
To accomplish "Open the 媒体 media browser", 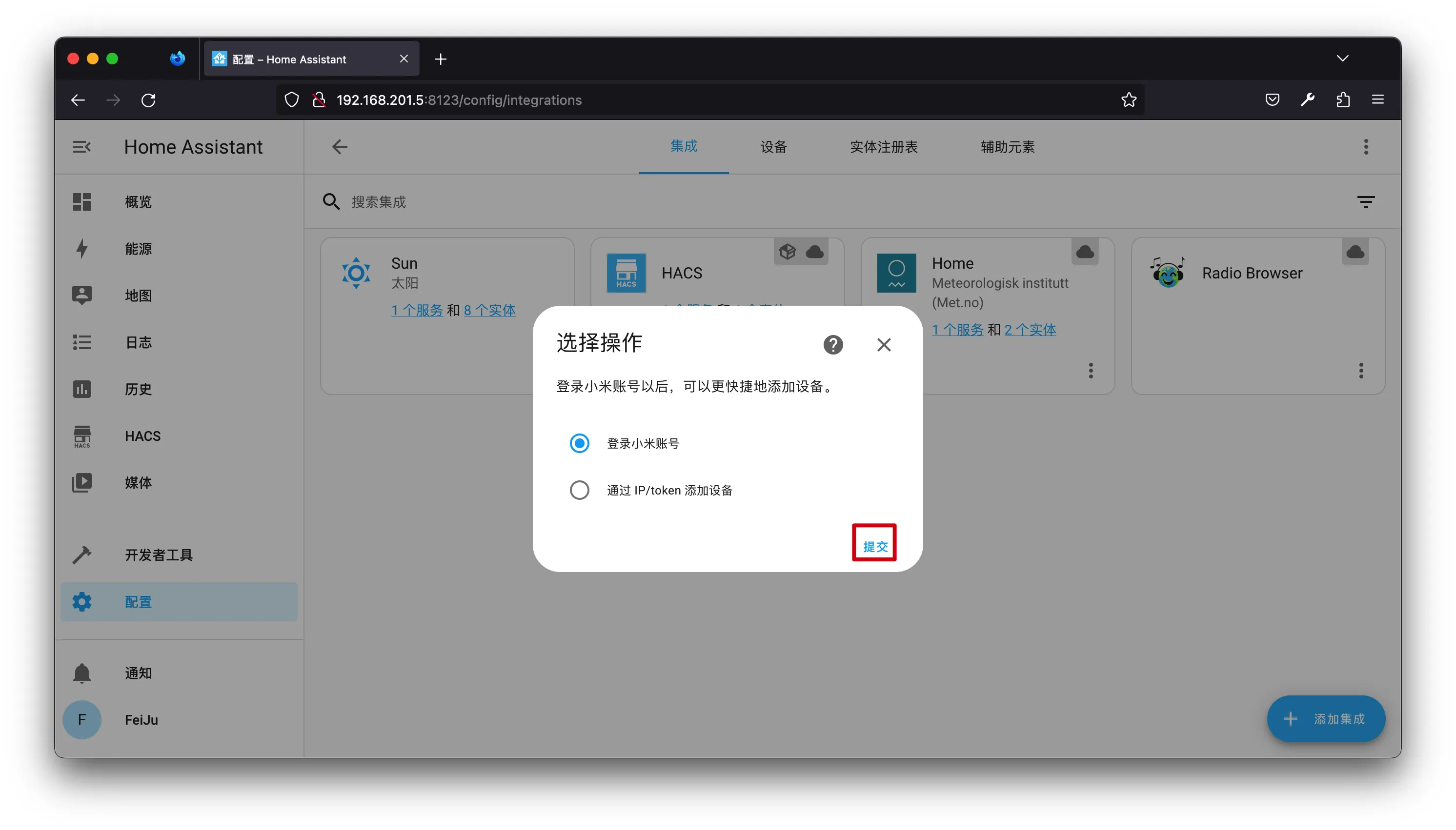I will pyautogui.click(x=179, y=483).
